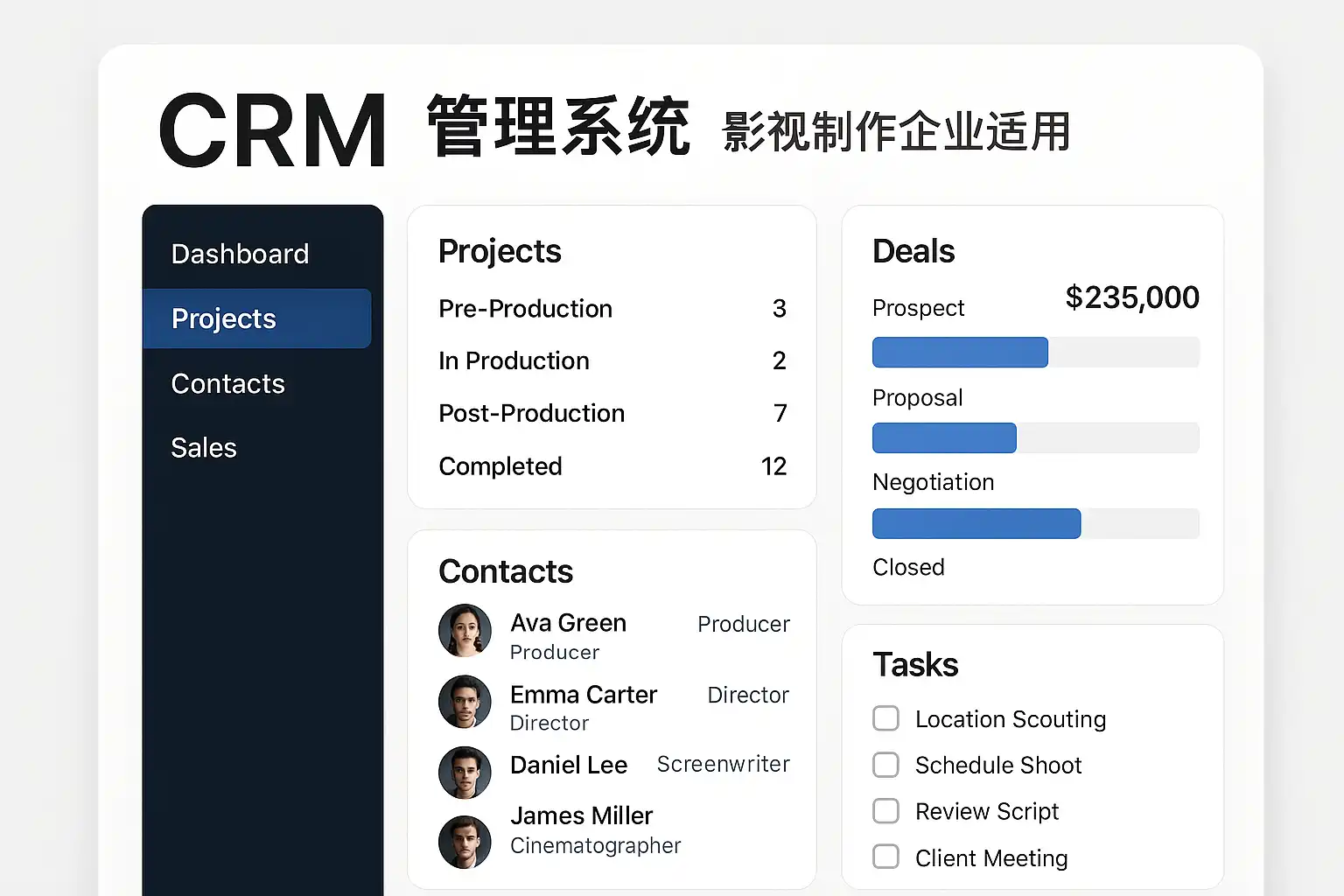Click the Negotiation stage progress bar
Screen dimensions: 1344x896
[1035, 523]
